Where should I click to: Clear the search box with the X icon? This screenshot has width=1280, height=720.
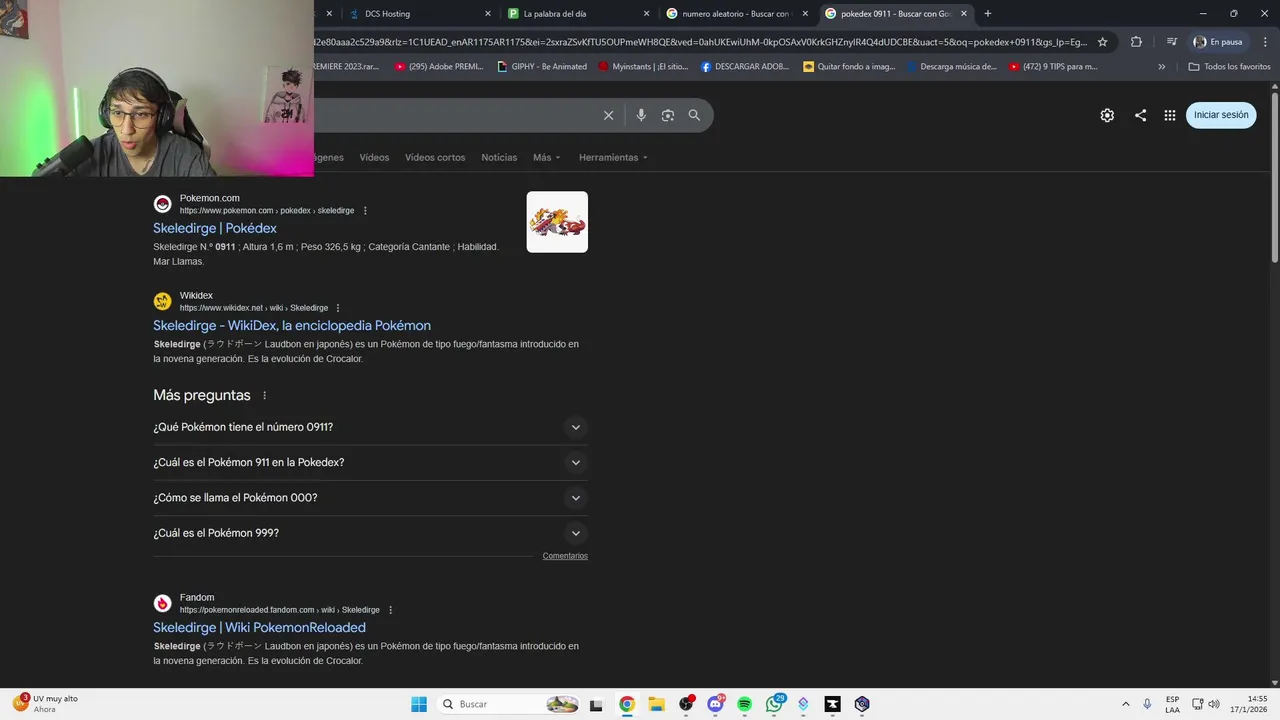608,115
